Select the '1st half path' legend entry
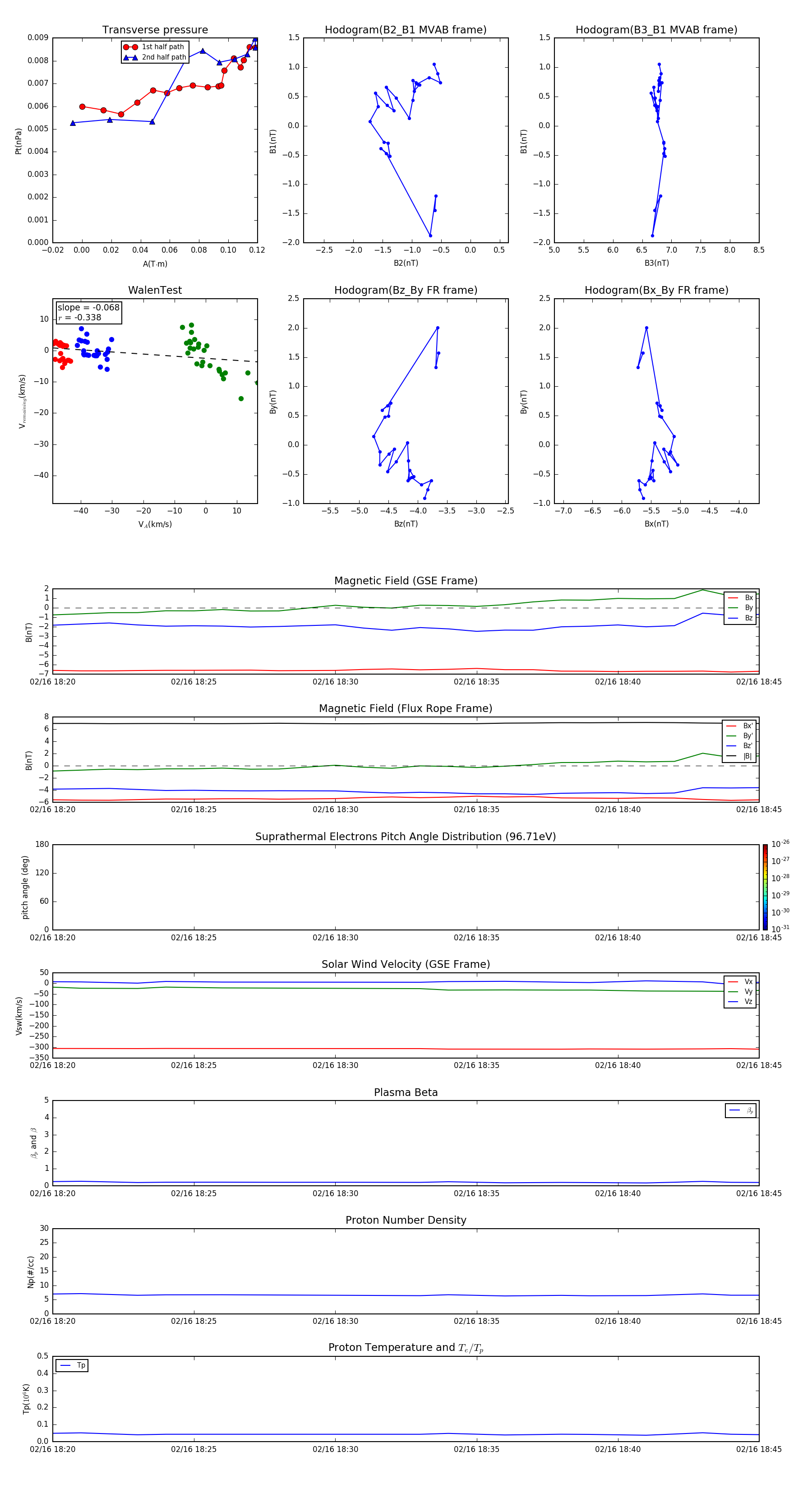 (154, 47)
